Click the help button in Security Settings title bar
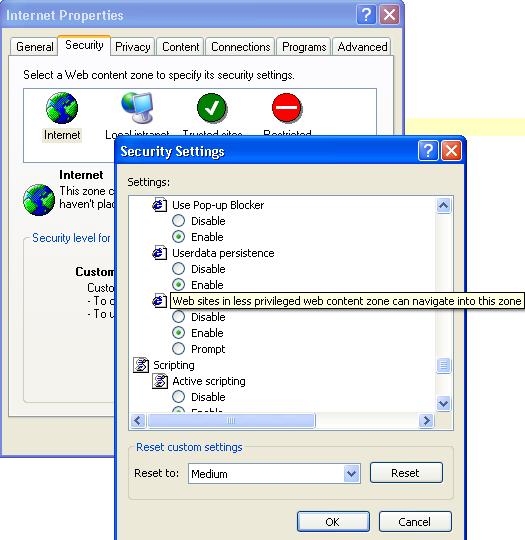Image resolution: width=525 pixels, height=540 pixels. 428,151
